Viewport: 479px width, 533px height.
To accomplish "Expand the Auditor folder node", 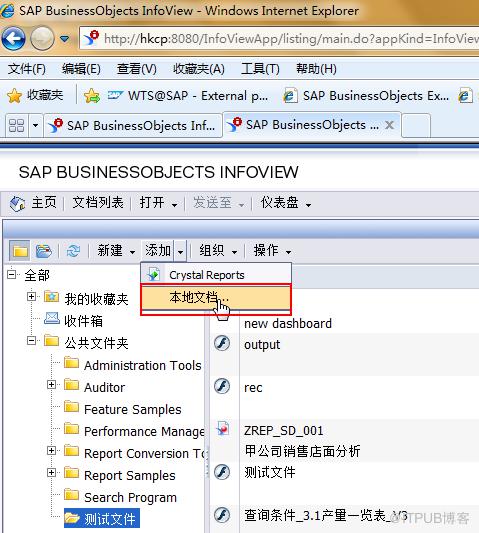I will (x=51, y=384).
